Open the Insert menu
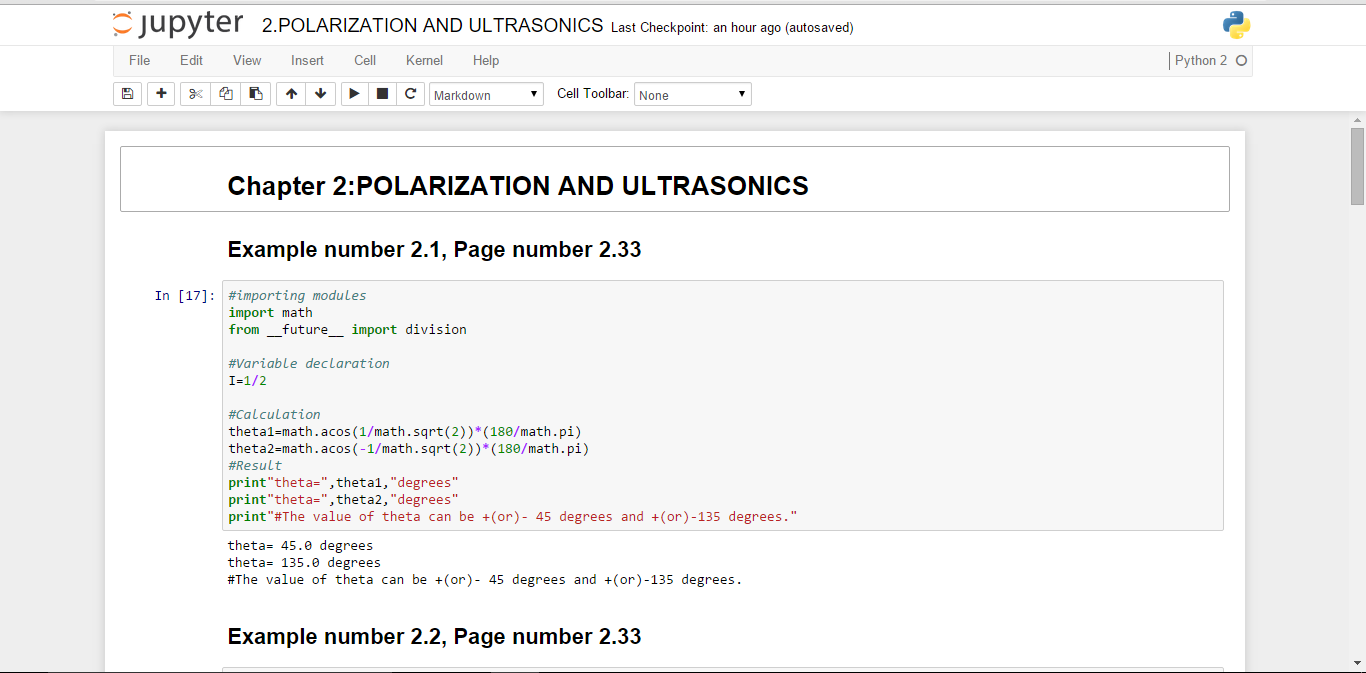 tap(307, 60)
